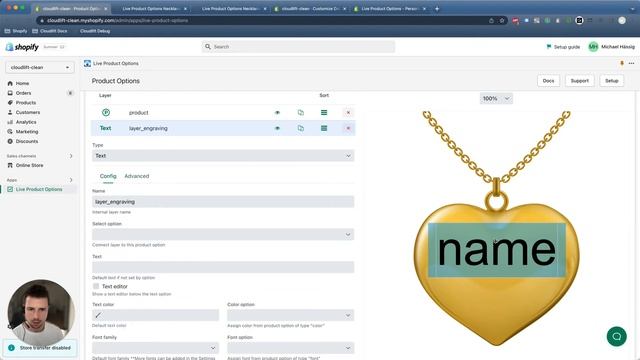Switch to the last Live Product Options browser tab
Image resolution: width=640 pixels, height=360 pixels.
point(390,9)
